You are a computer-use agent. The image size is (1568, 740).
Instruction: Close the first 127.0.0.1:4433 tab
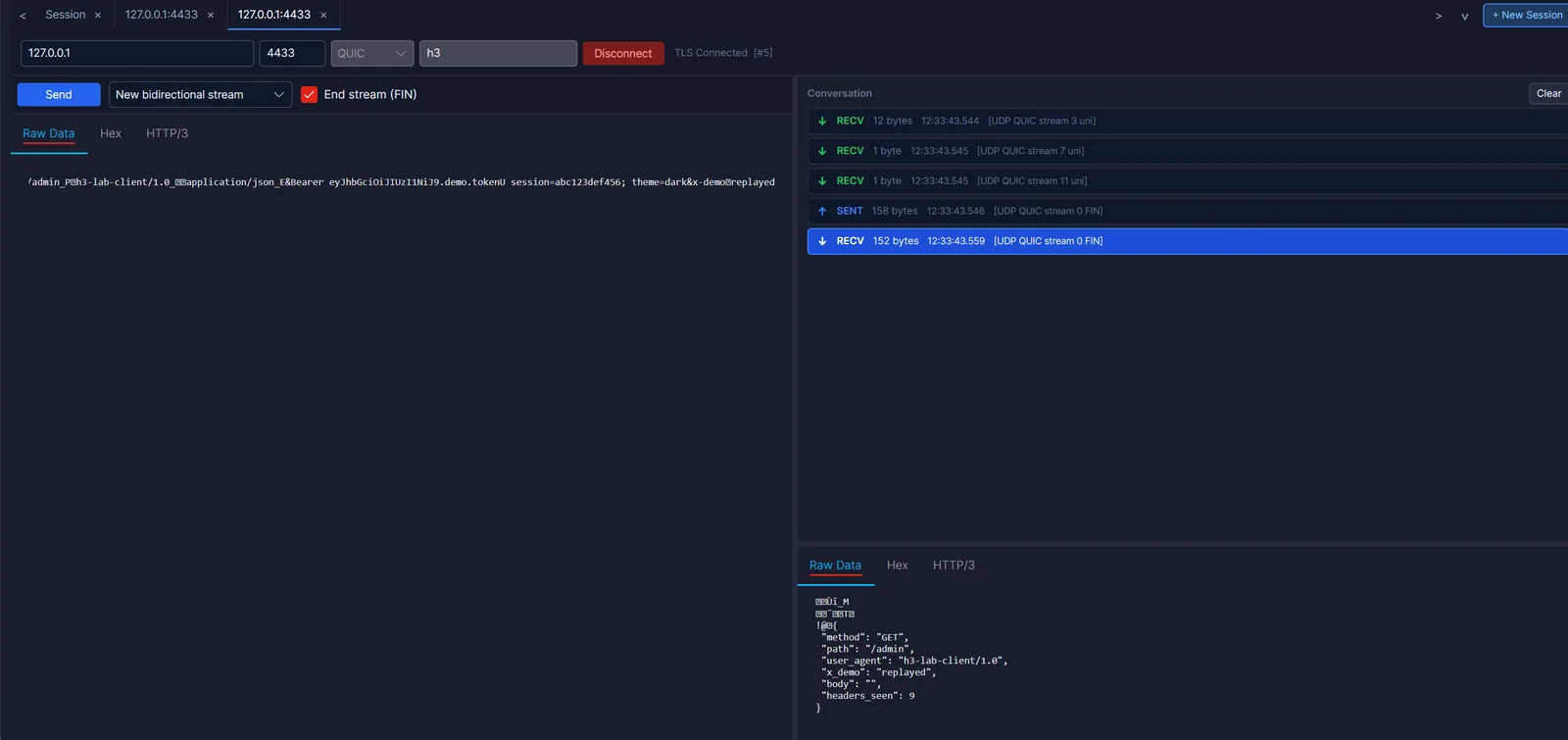tap(211, 16)
